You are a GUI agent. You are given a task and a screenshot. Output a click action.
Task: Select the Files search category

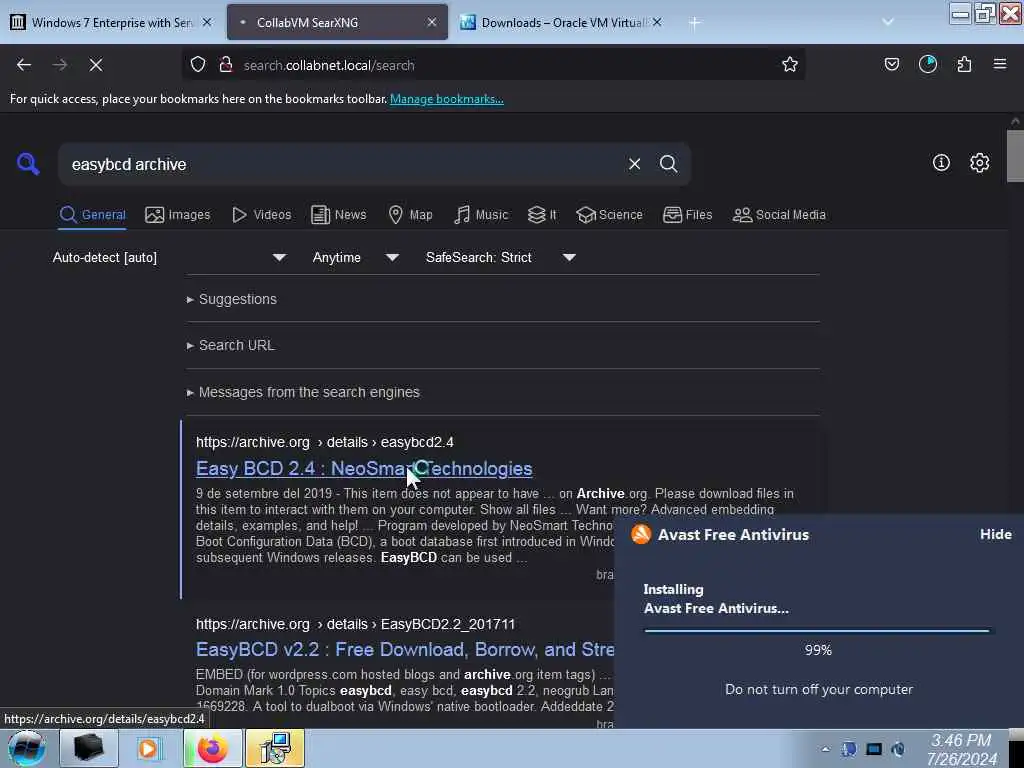point(687,215)
